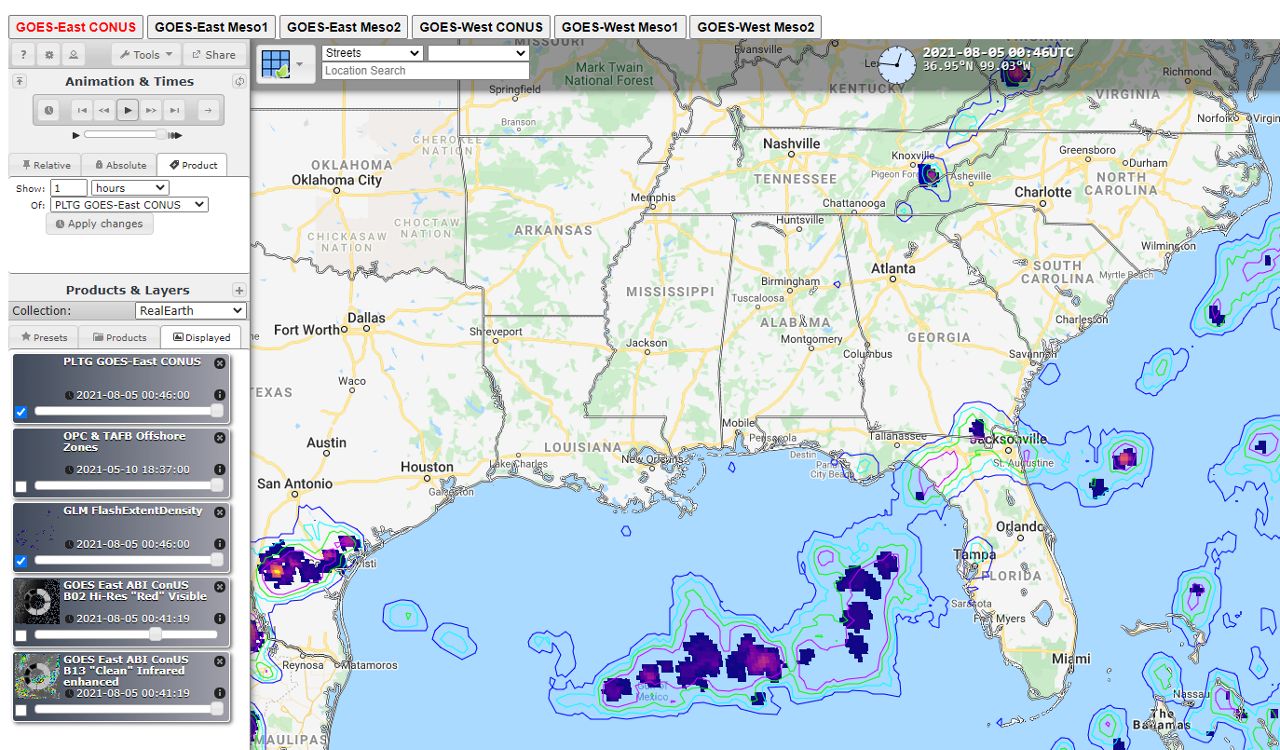Screen dimensions: 1280x750
Task: Switch to GOES-West Meso2 tab
Action: point(756,27)
